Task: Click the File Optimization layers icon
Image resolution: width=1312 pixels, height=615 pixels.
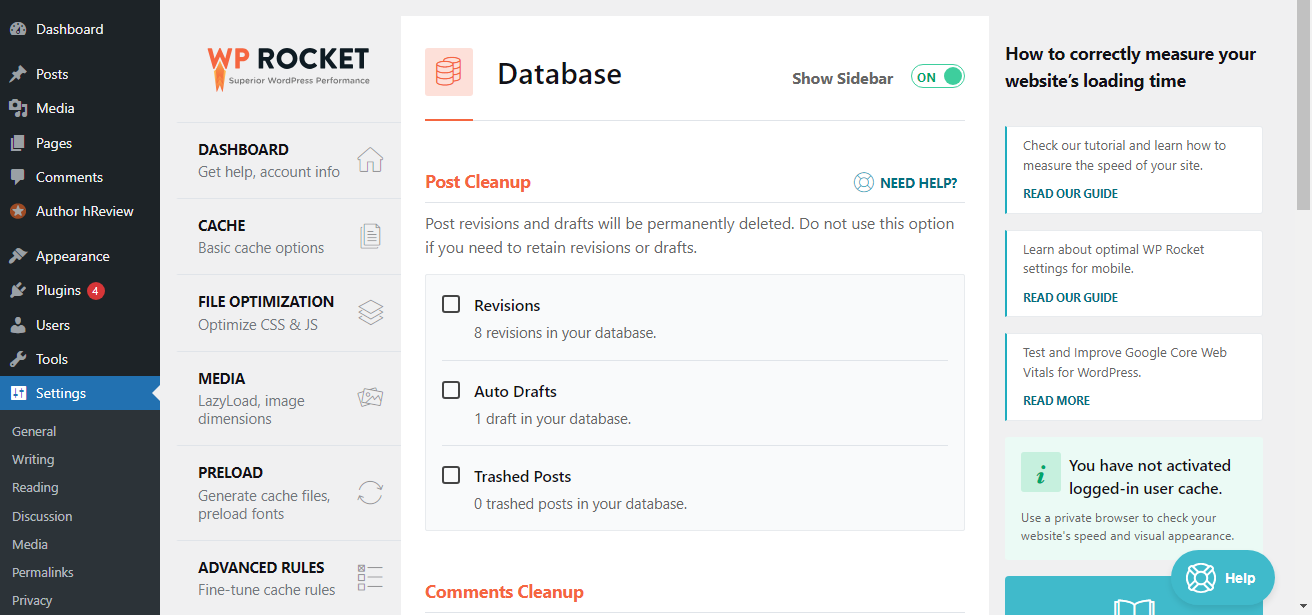Action: 370,313
